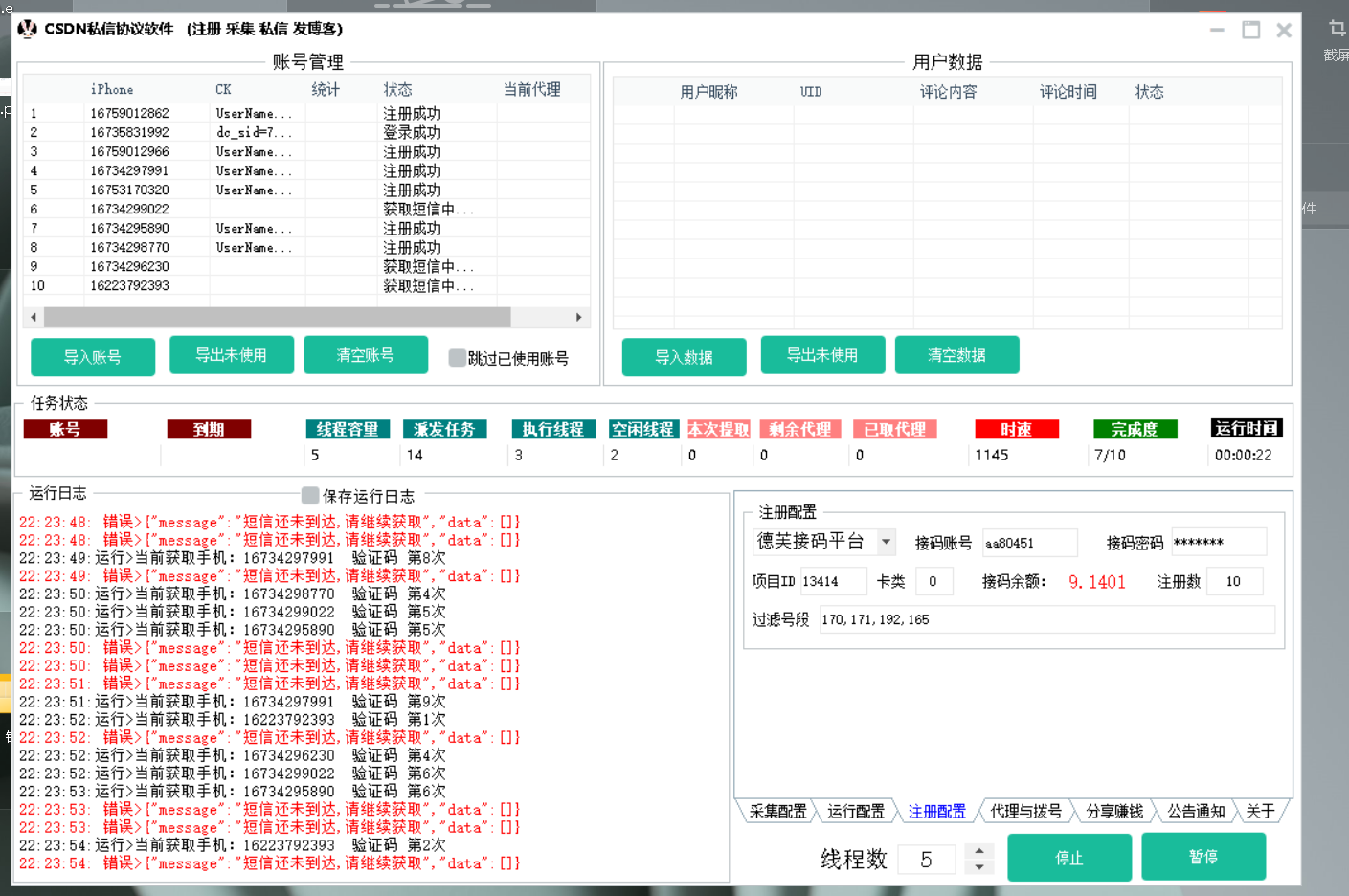Click 导入账号 button
This screenshot has height=896, width=1349.
tap(93, 357)
